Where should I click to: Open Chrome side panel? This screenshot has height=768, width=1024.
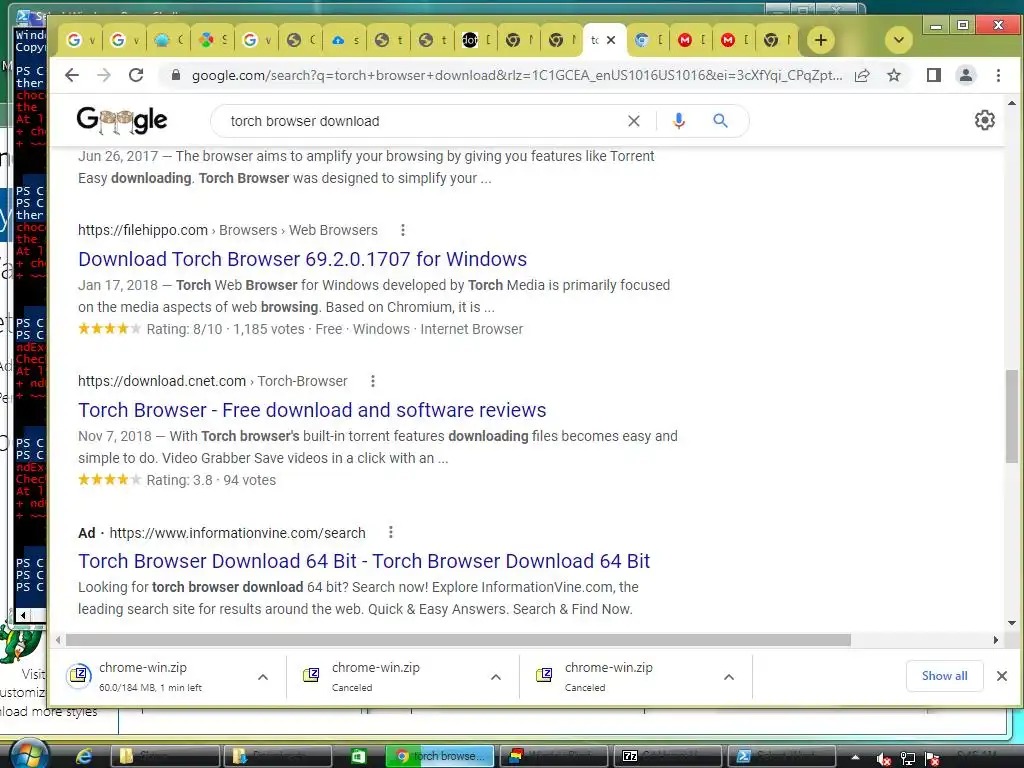coord(934,75)
